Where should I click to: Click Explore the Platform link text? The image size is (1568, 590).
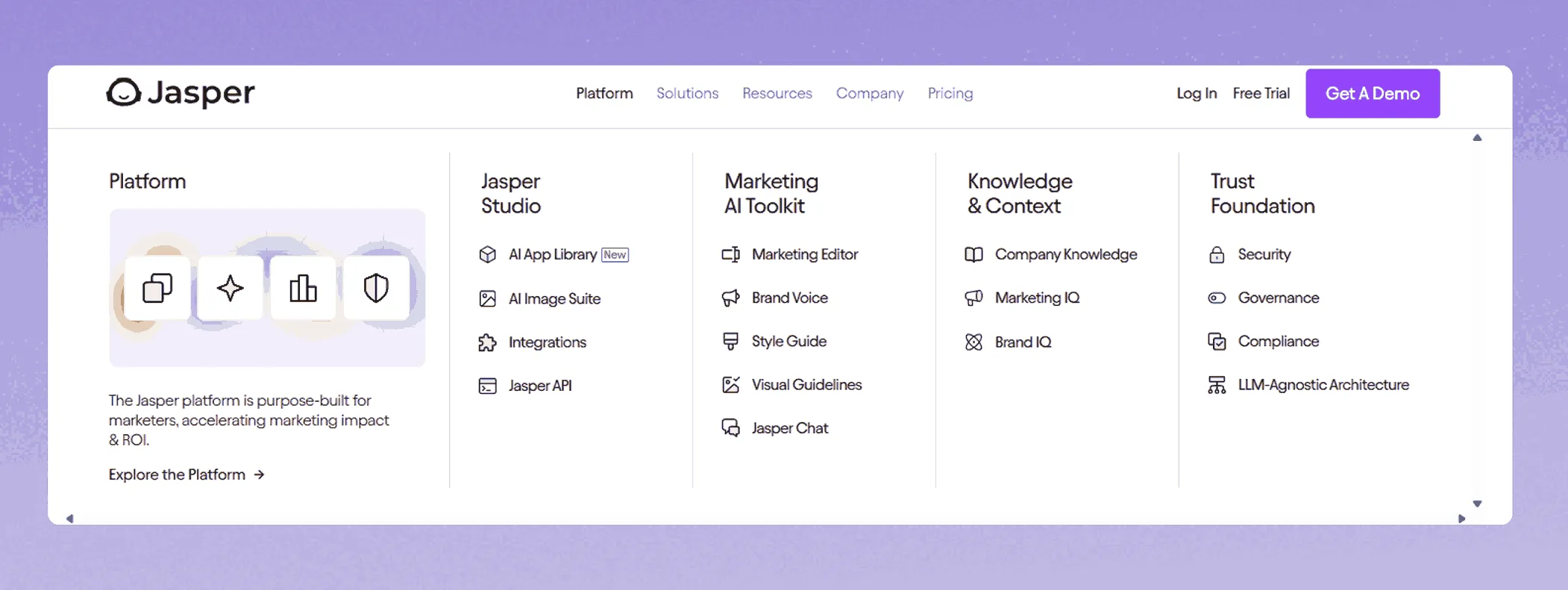tap(177, 474)
